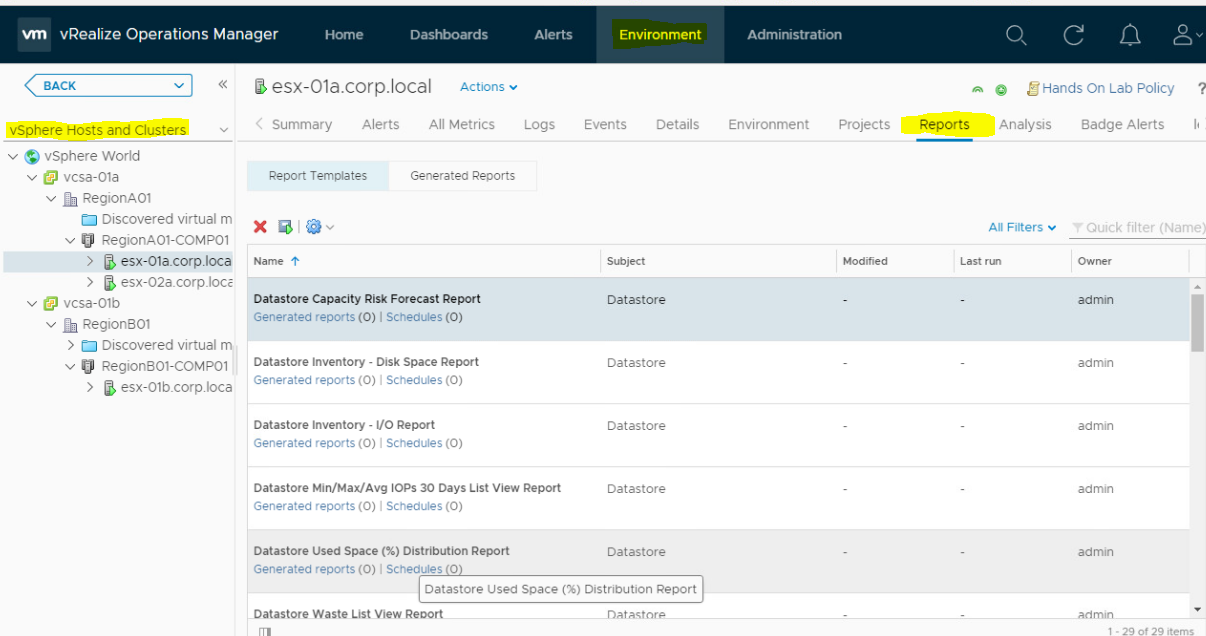Click the vSphere World globe icon
The width and height of the screenshot is (1206, 636).
pyautogui.click(x=32, y=156)
